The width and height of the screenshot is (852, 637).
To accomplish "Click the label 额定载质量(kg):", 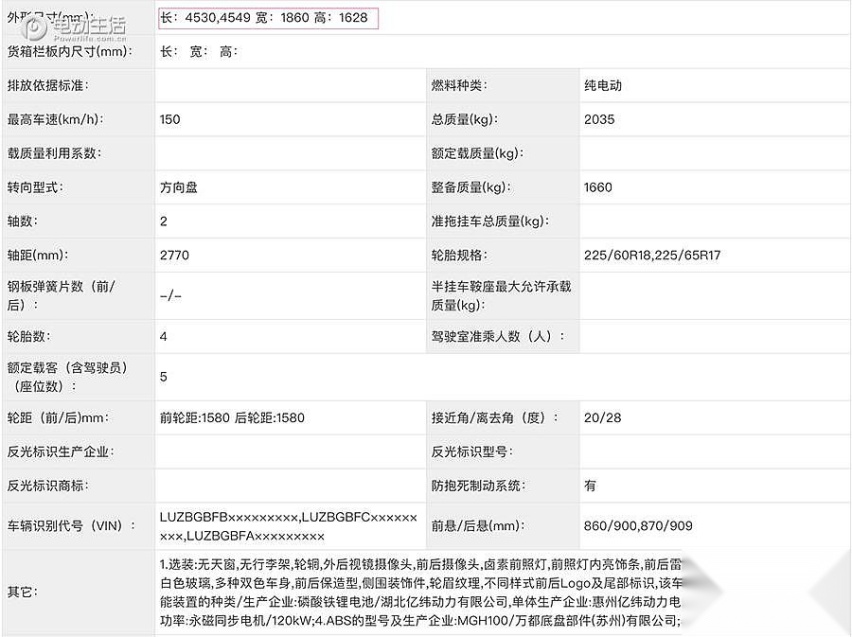I will click(478, 153).
